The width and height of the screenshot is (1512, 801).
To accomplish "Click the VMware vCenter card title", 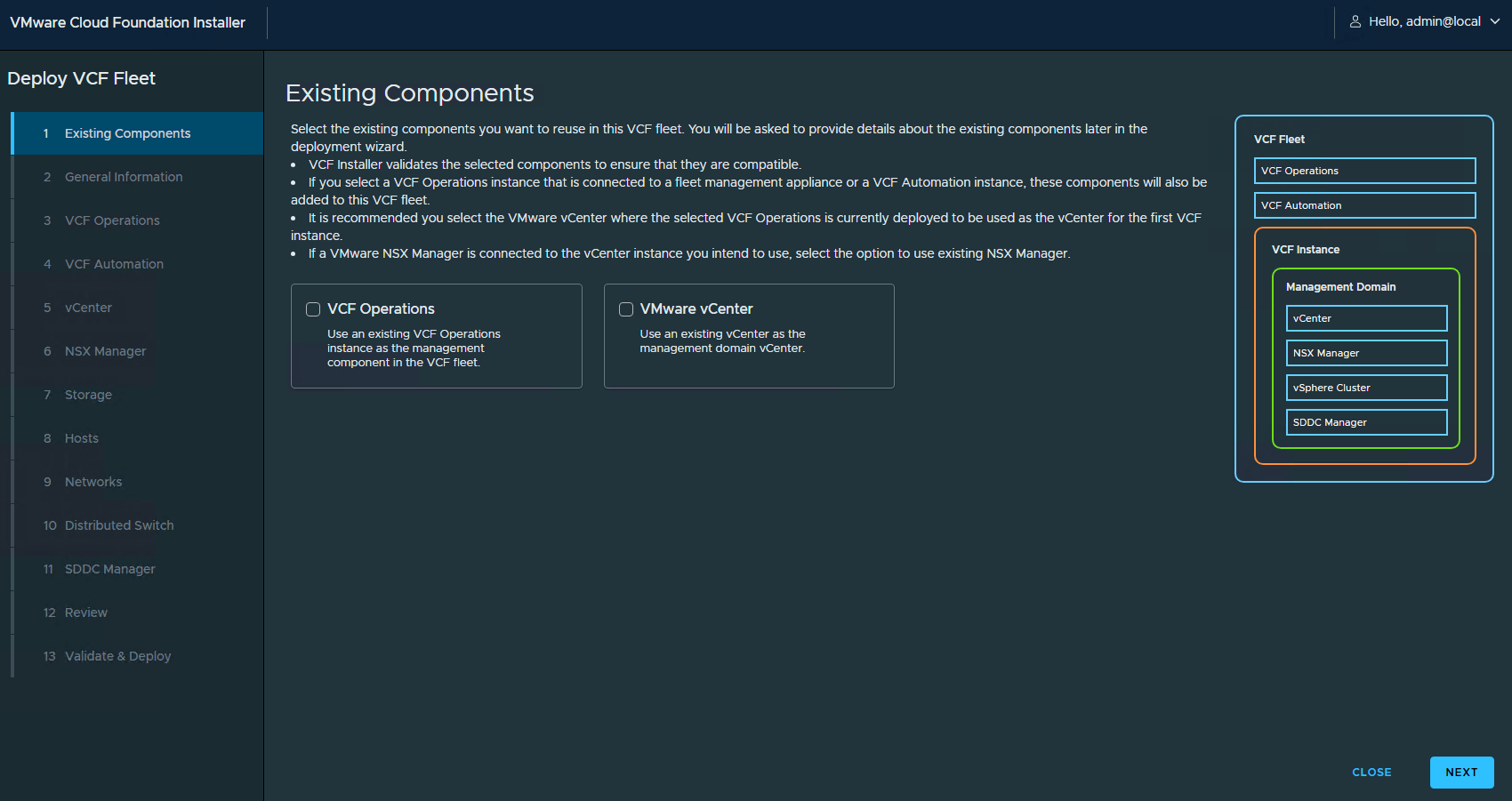I will point(696,309).
